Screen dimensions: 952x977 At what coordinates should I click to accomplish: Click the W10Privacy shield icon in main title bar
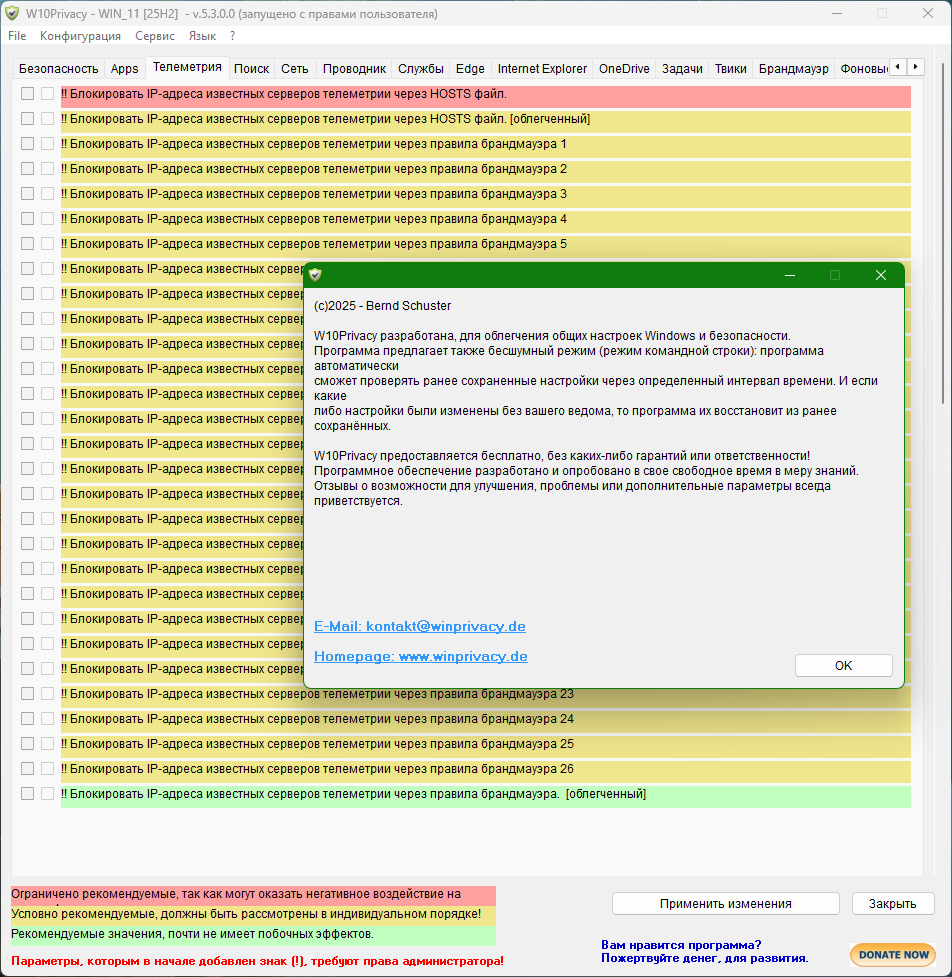pos(13,13)
